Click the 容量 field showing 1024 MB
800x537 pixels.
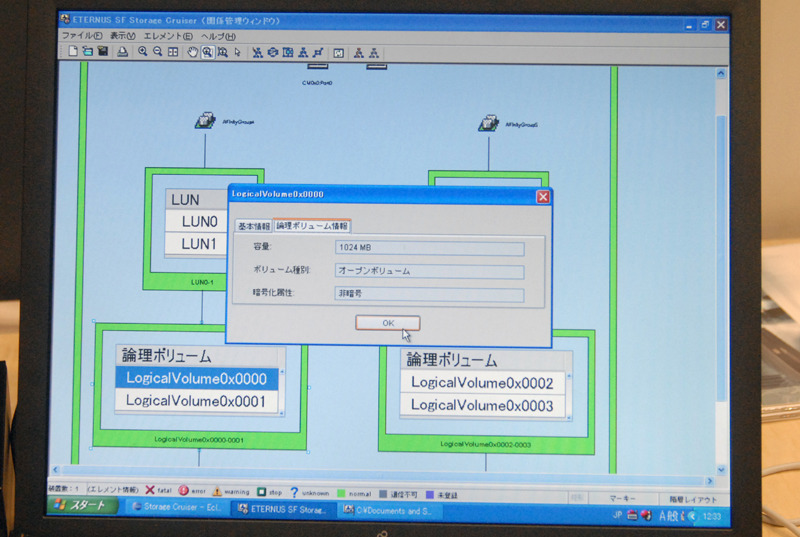(x=429, y=248)
